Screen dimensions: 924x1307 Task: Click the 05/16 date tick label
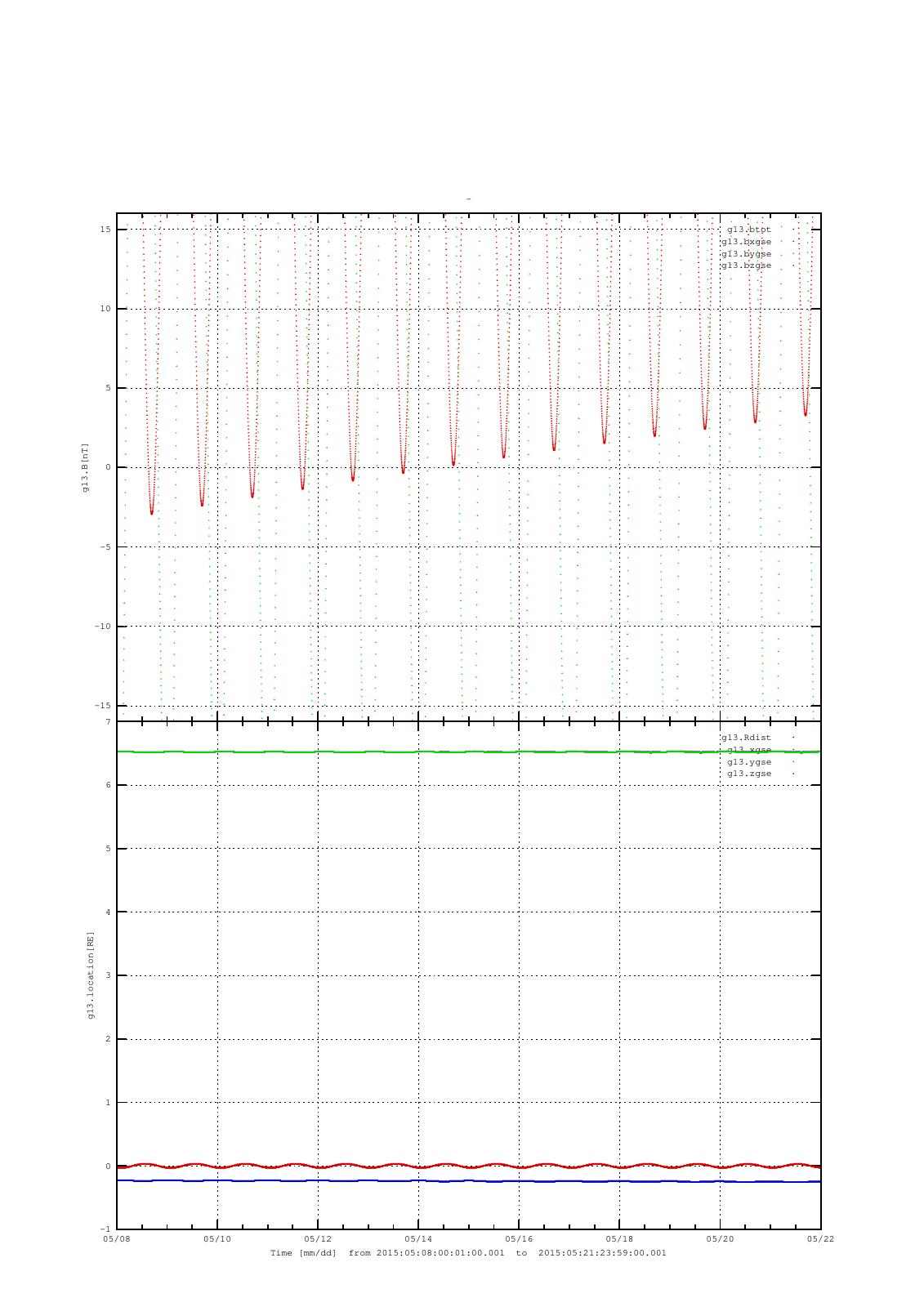[x=519, y=1239]
